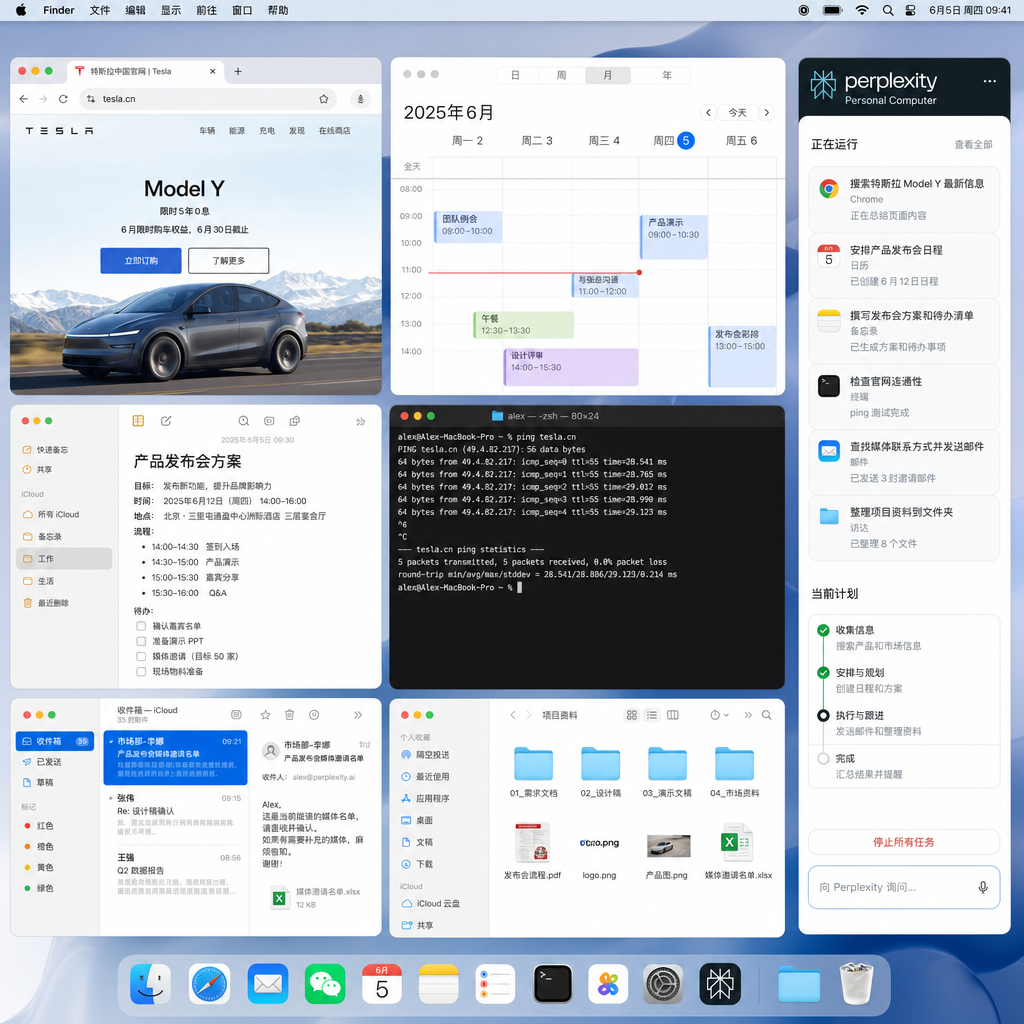1024x1024 pixels.
Task: Open WeChat from the Dock
Action: click(325, 984)
